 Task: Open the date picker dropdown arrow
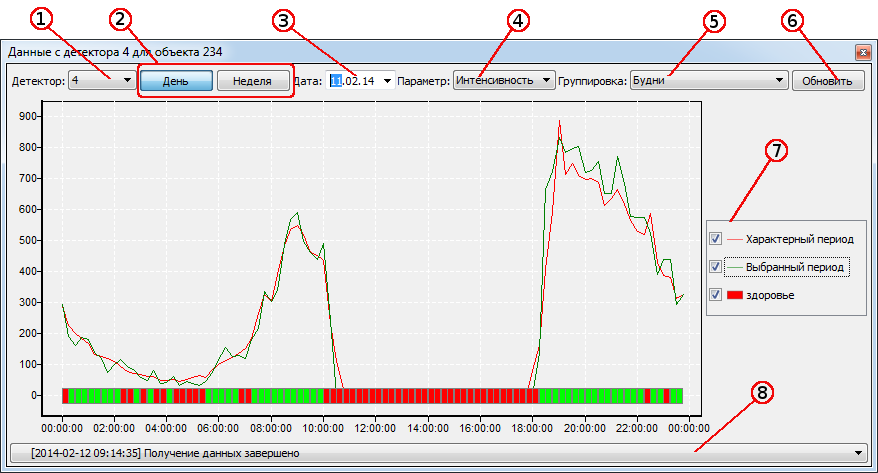pos(387,81)
